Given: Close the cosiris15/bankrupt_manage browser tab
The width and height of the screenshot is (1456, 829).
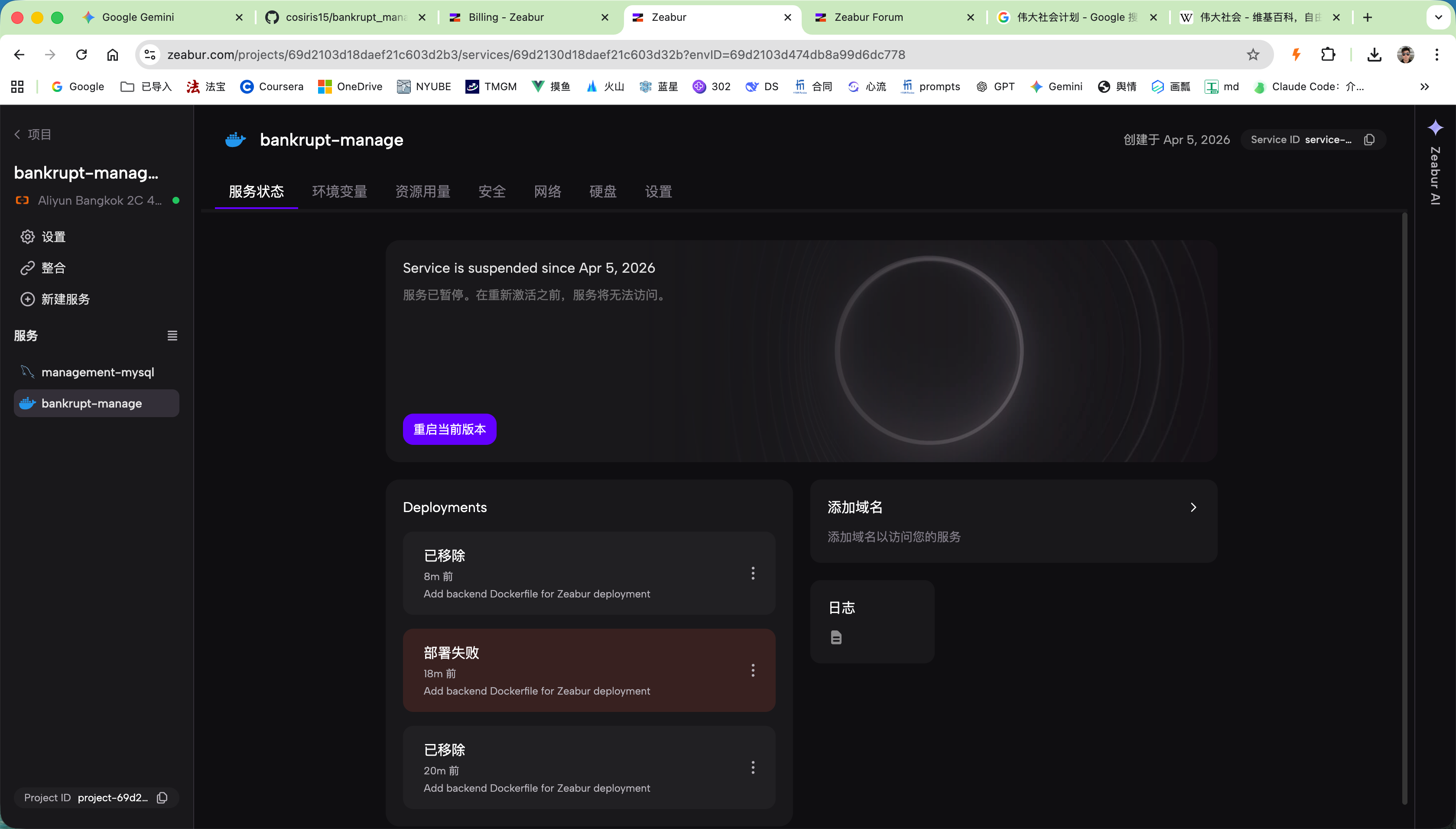Looking at the screenshot, I should (422, 17).
